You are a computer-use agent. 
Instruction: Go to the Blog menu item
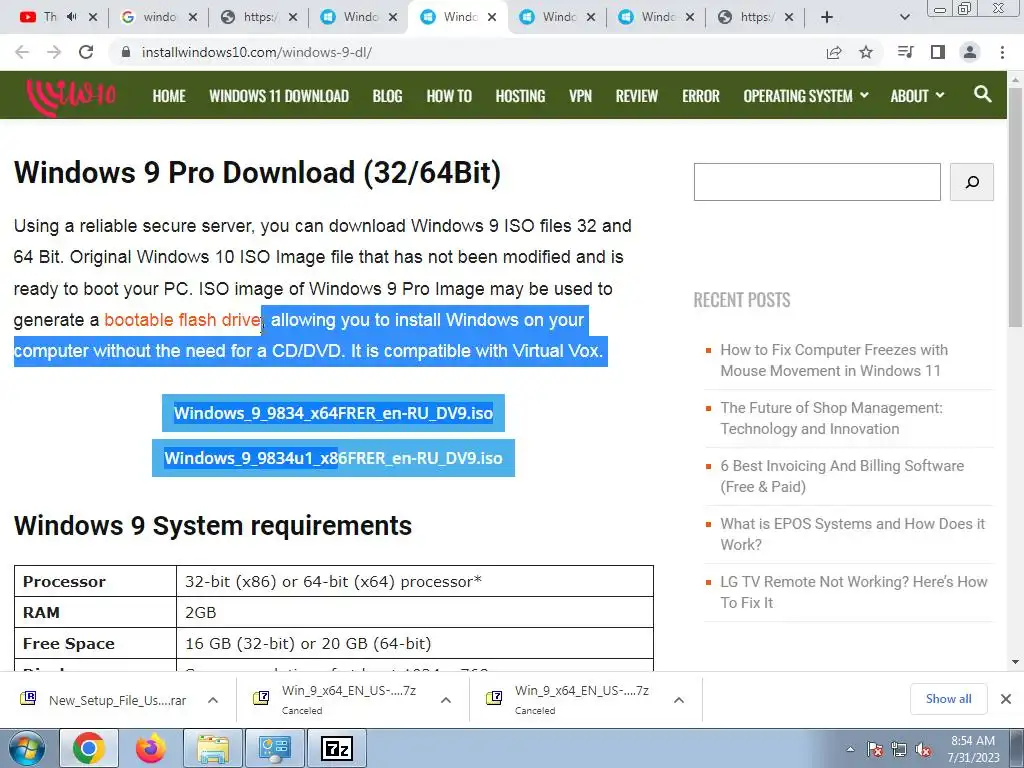387,96
